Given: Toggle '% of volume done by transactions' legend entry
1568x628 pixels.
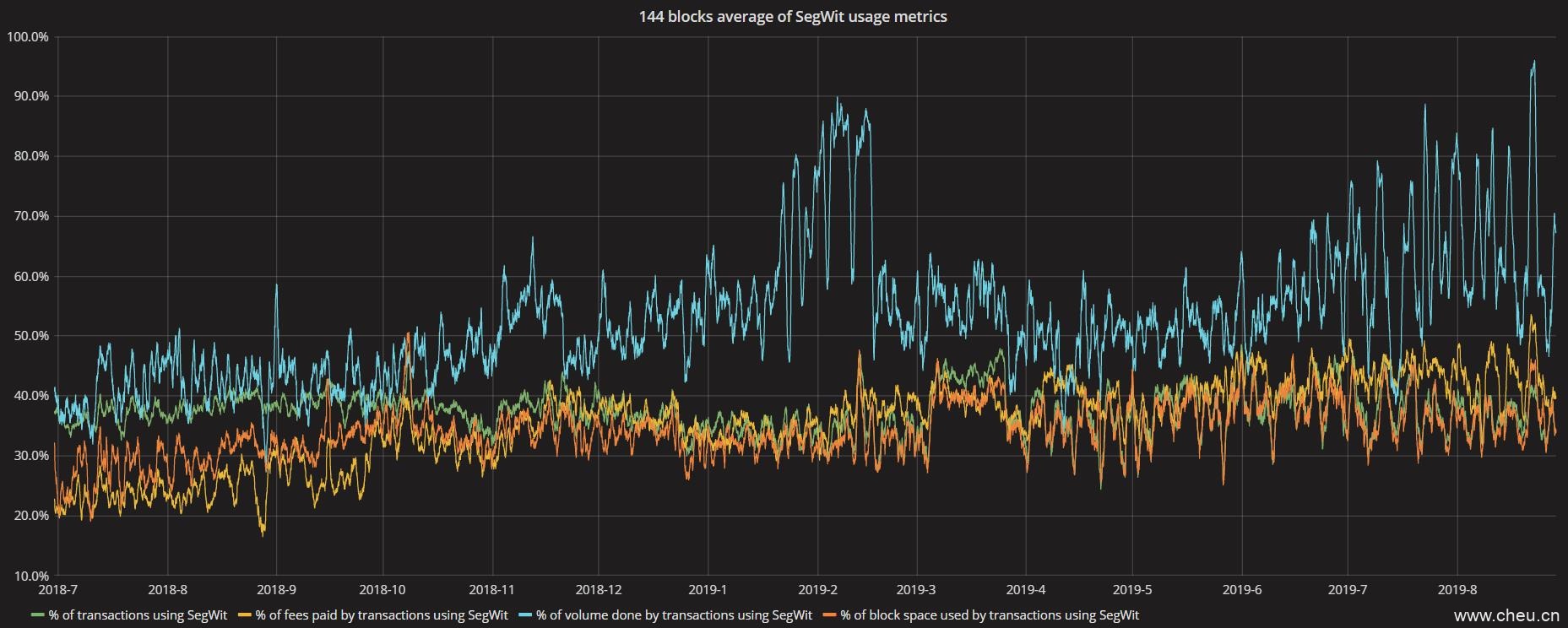Looking at the screenshot, I should pyautogui.click(x=674, y=615).
